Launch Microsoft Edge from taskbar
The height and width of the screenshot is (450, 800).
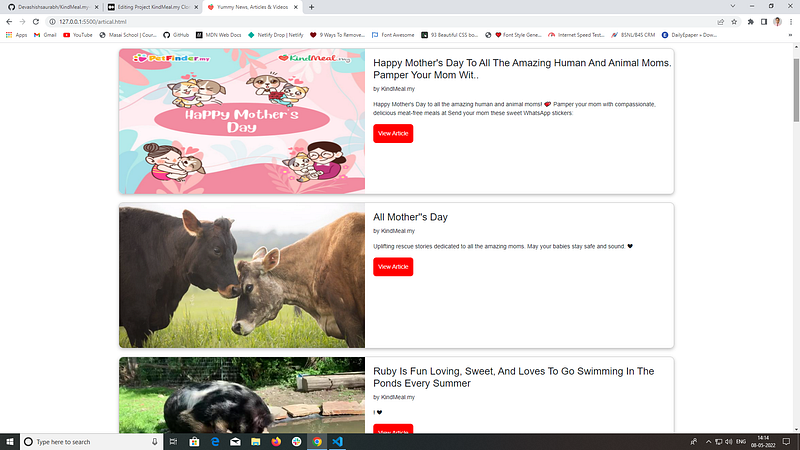[x=215, y=442]
